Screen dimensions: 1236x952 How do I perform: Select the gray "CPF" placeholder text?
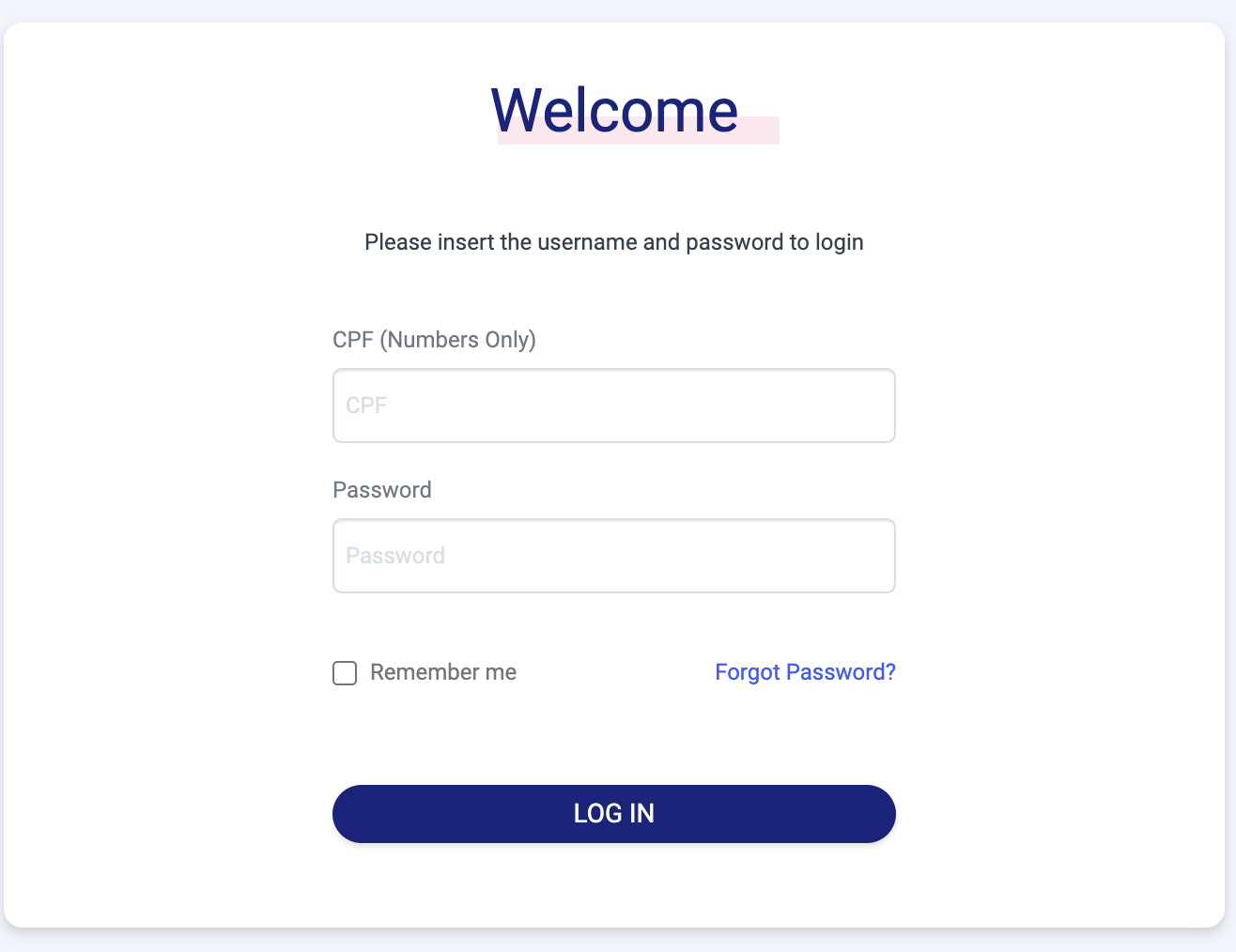pyautogui.click(x=366, y=406)
